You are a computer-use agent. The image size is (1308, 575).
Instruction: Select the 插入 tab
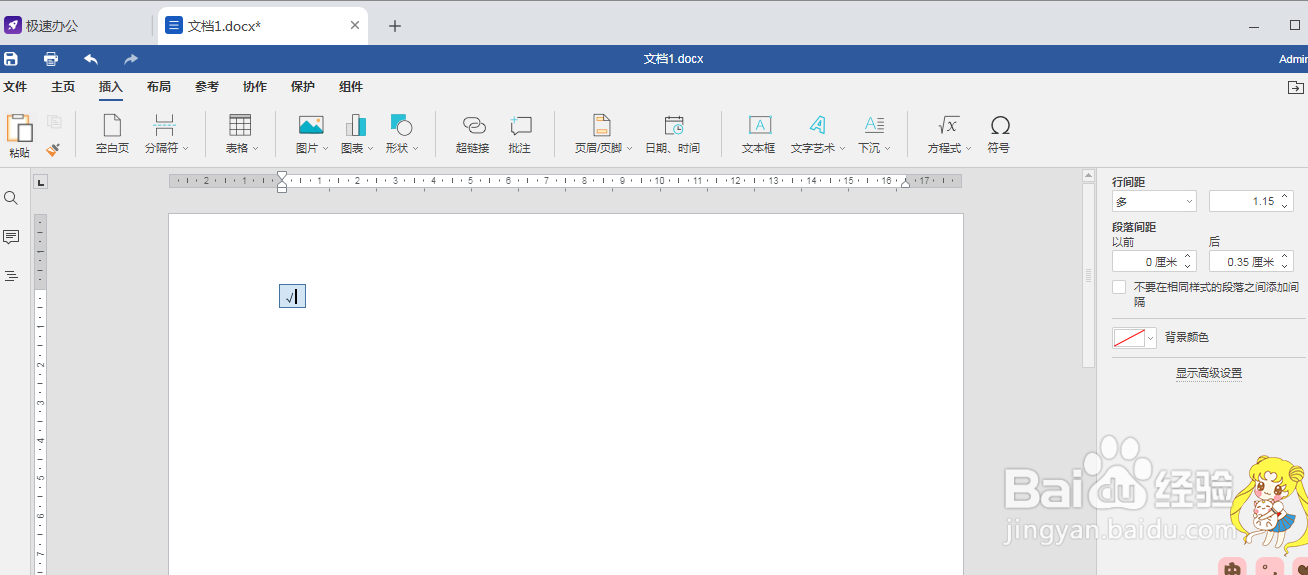click(110, 87)
